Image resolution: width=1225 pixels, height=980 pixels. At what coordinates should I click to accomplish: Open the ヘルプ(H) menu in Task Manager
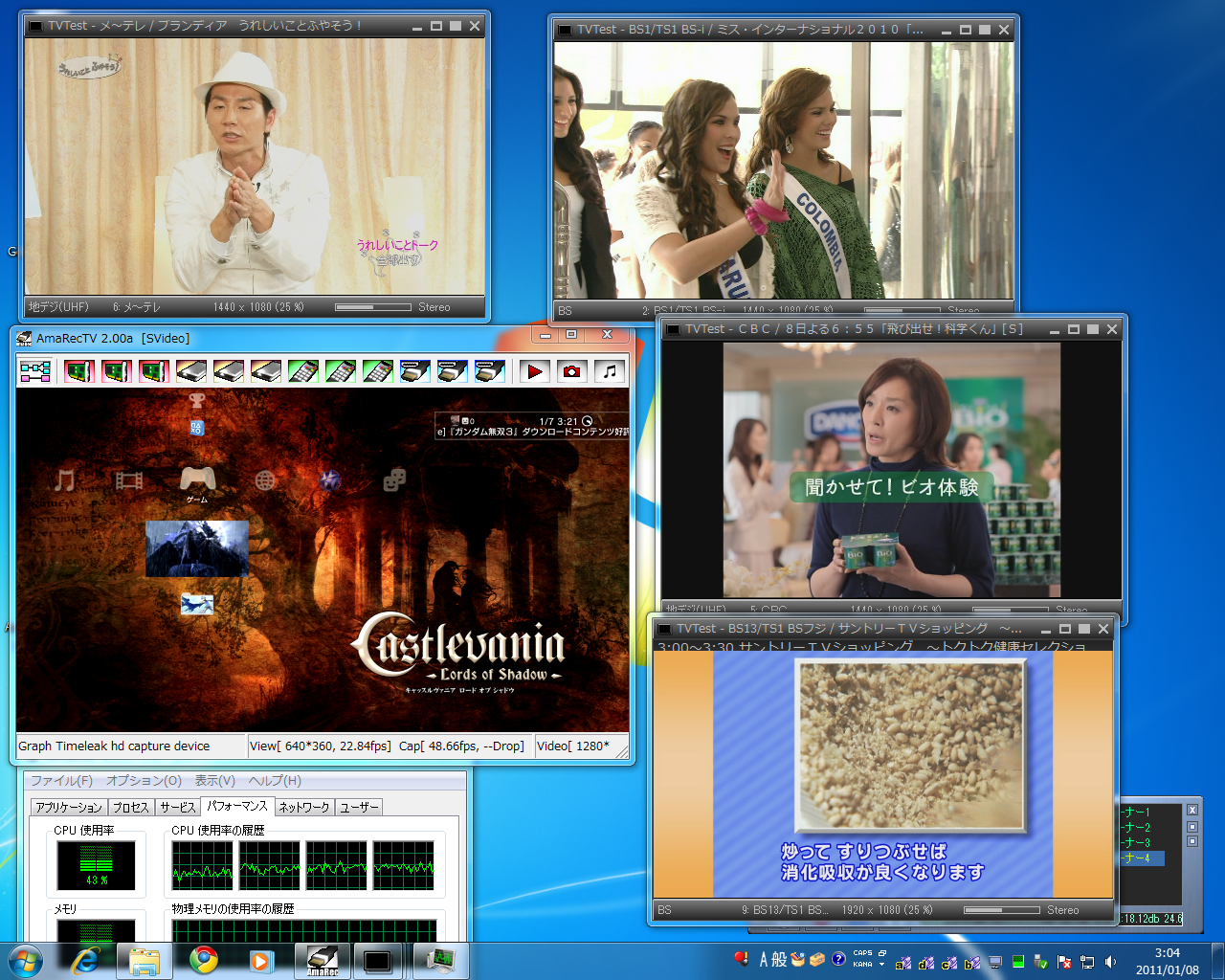click(275, 781)
